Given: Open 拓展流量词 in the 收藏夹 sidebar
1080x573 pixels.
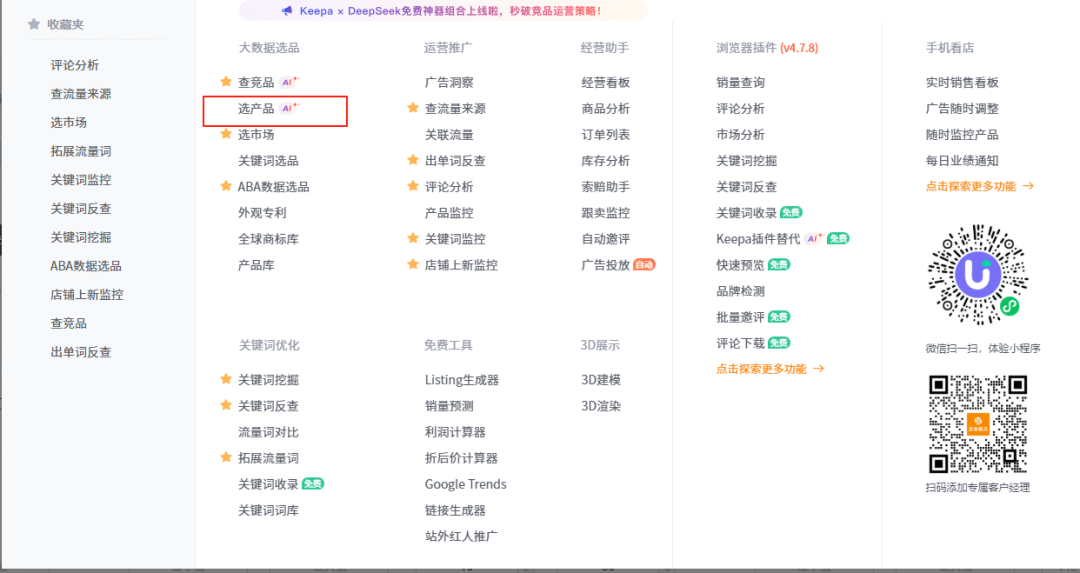Looking at the screenshot, I should [x=81, y=151].
